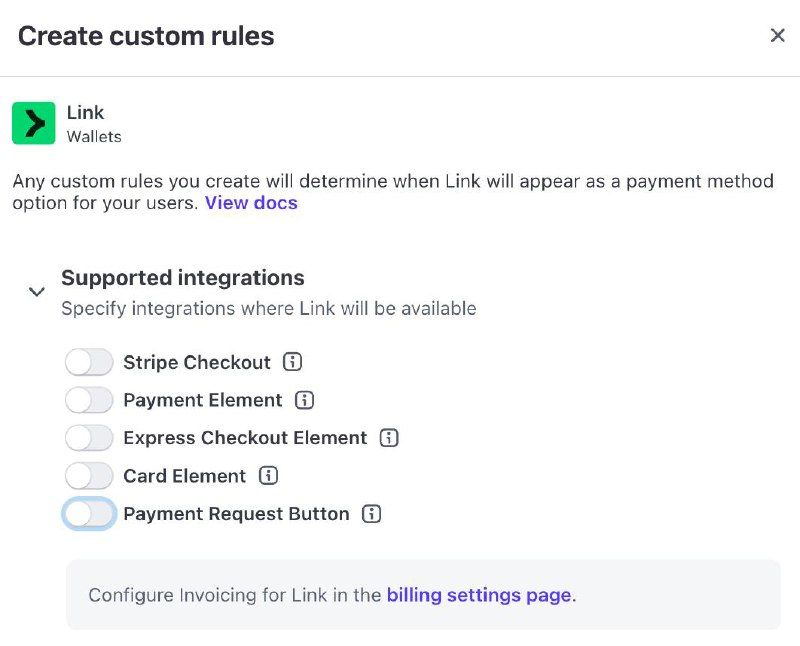Switch on Payment Request Button toggle

point(89,514)
